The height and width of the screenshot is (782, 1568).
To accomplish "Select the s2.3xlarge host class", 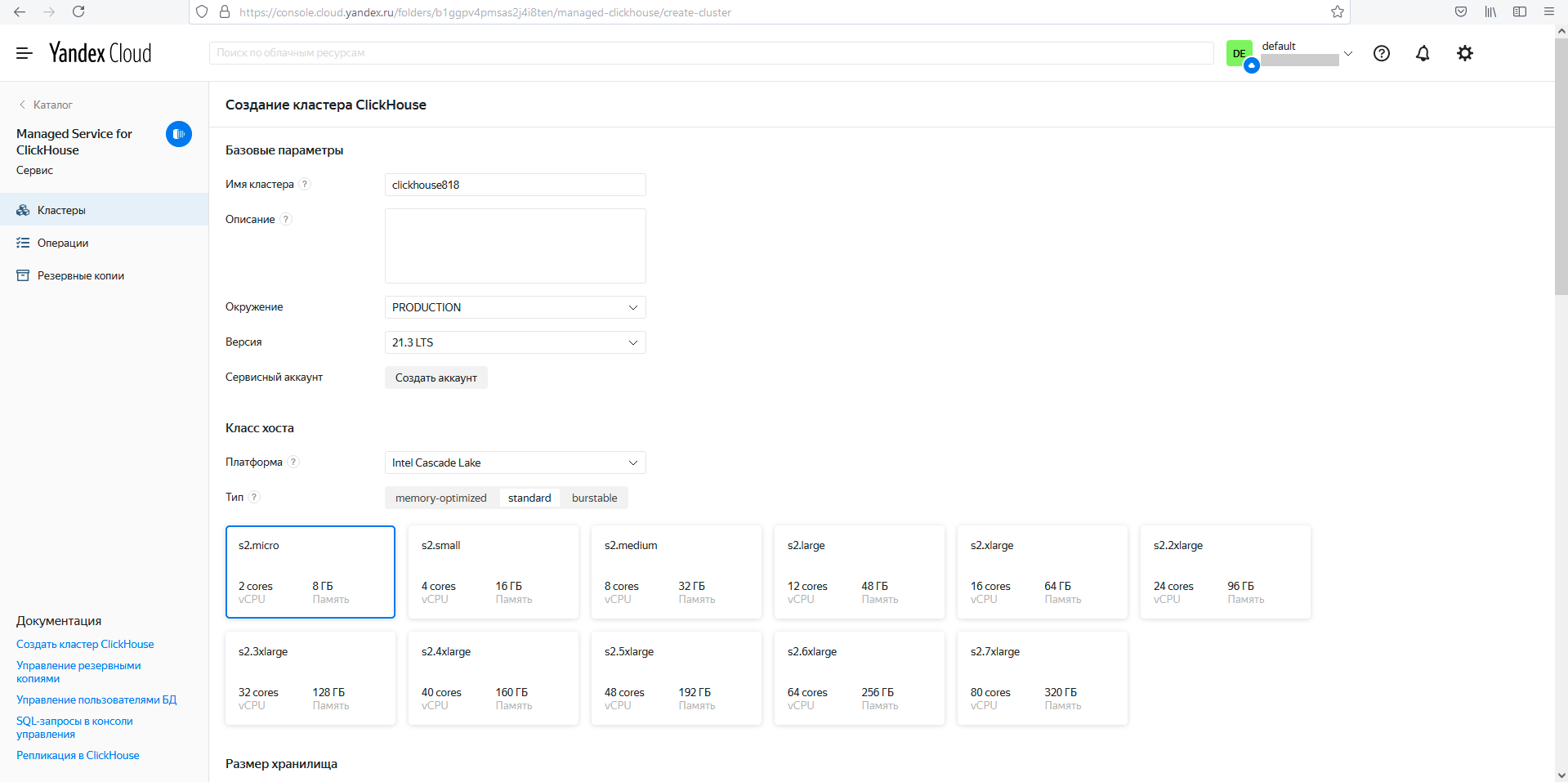I will [310, 678].
